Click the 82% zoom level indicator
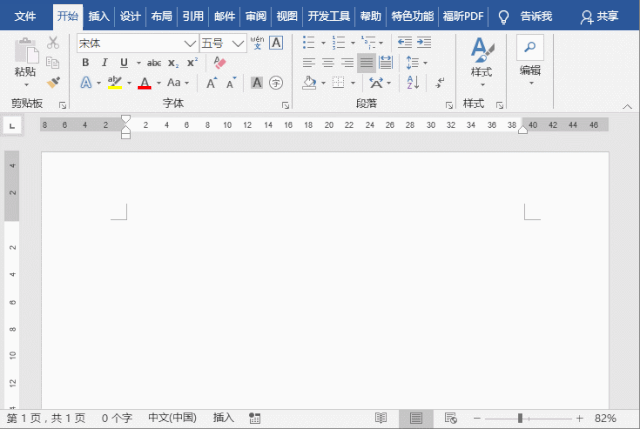640x429 pixels. 606,417
